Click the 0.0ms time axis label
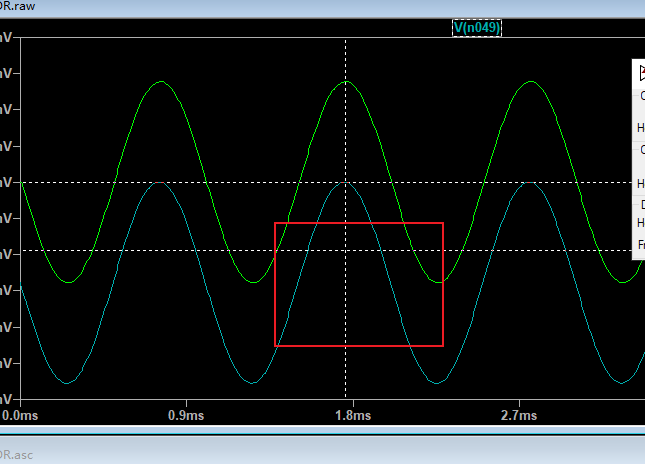 tap(20, 415)
